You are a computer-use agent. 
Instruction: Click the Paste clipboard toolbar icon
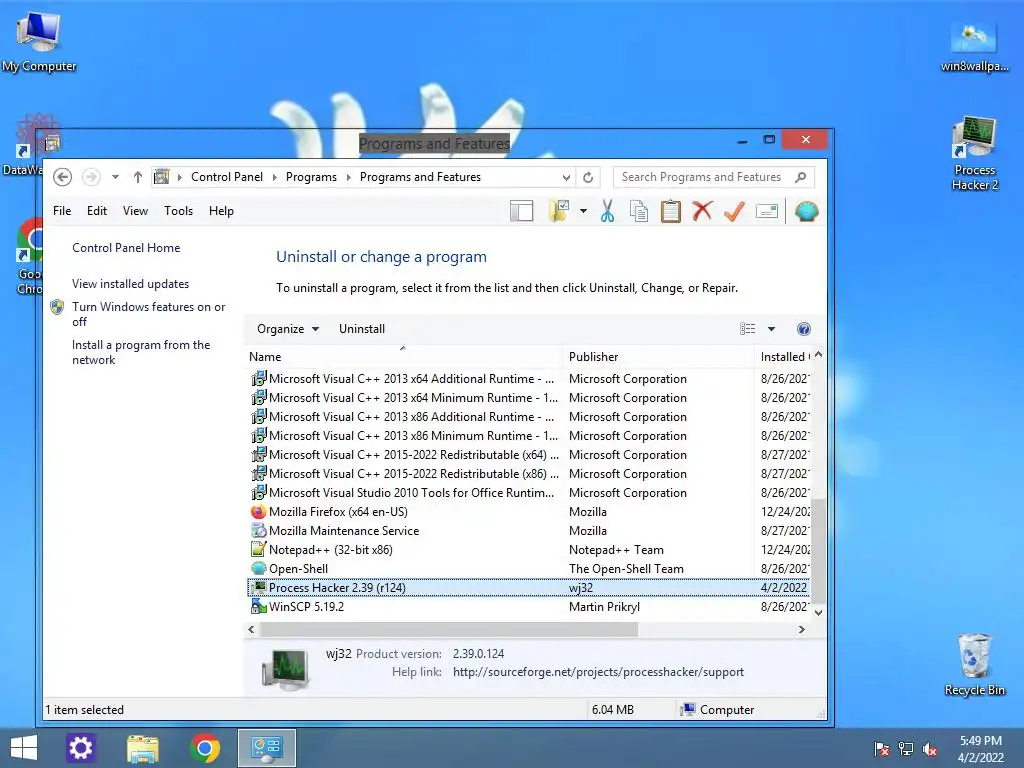(x=671, y=211)
